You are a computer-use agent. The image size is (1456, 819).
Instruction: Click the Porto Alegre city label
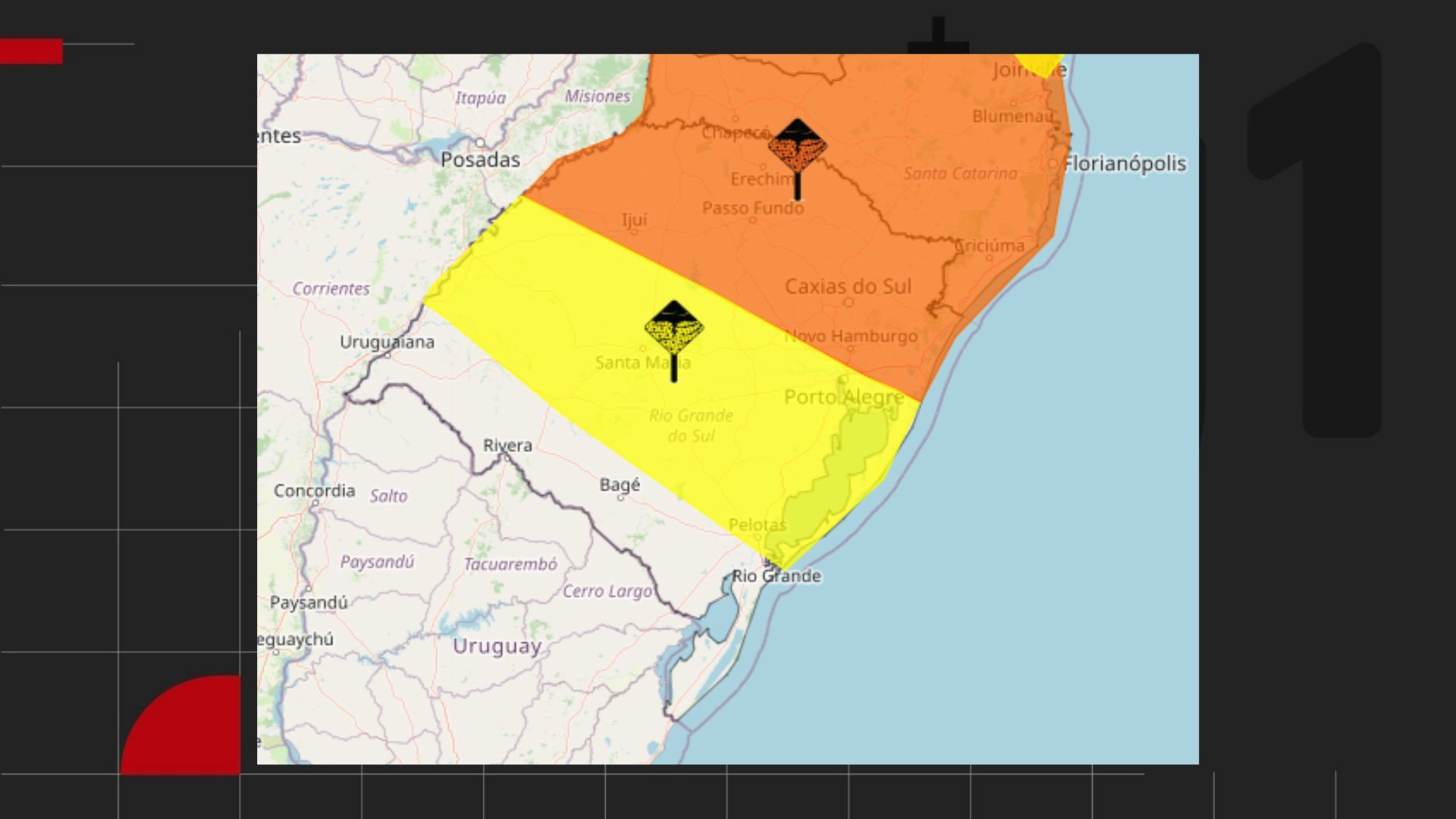(843, 397)
